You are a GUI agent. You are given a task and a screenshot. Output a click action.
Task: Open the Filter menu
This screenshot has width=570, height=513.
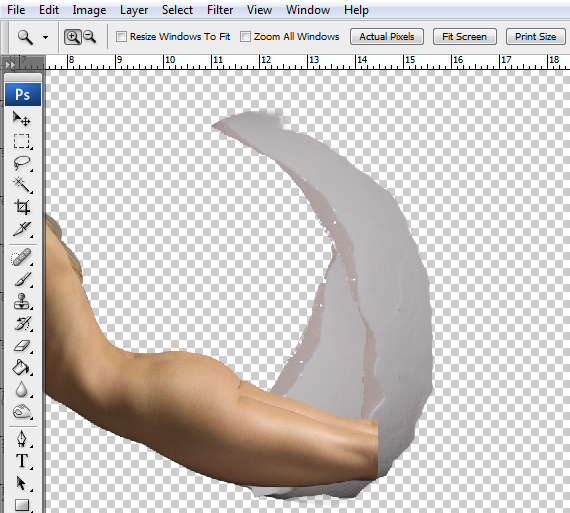click(220, 10)
